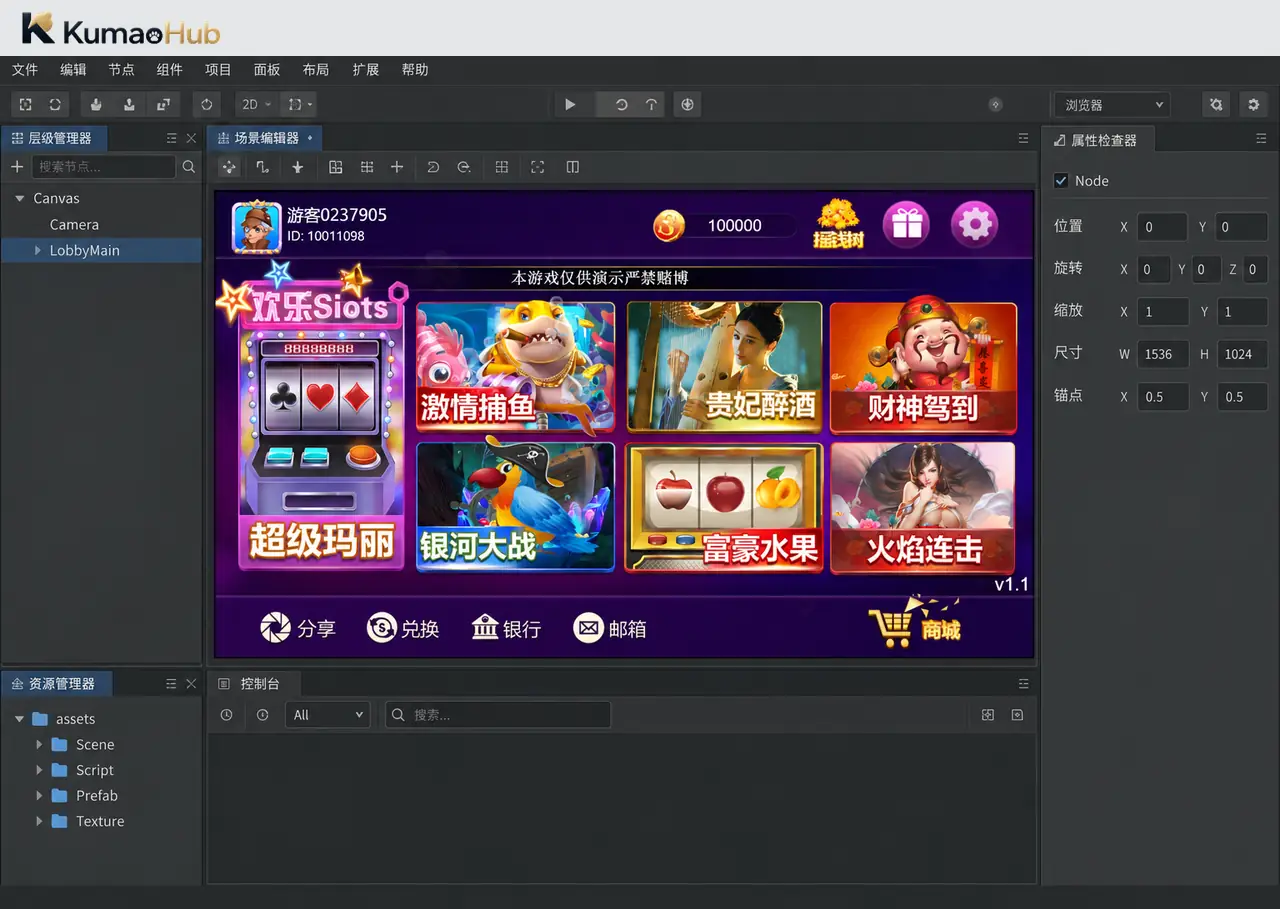Click the player avatar in game lobby
1280x909 pixels.
tap(257, 227)
